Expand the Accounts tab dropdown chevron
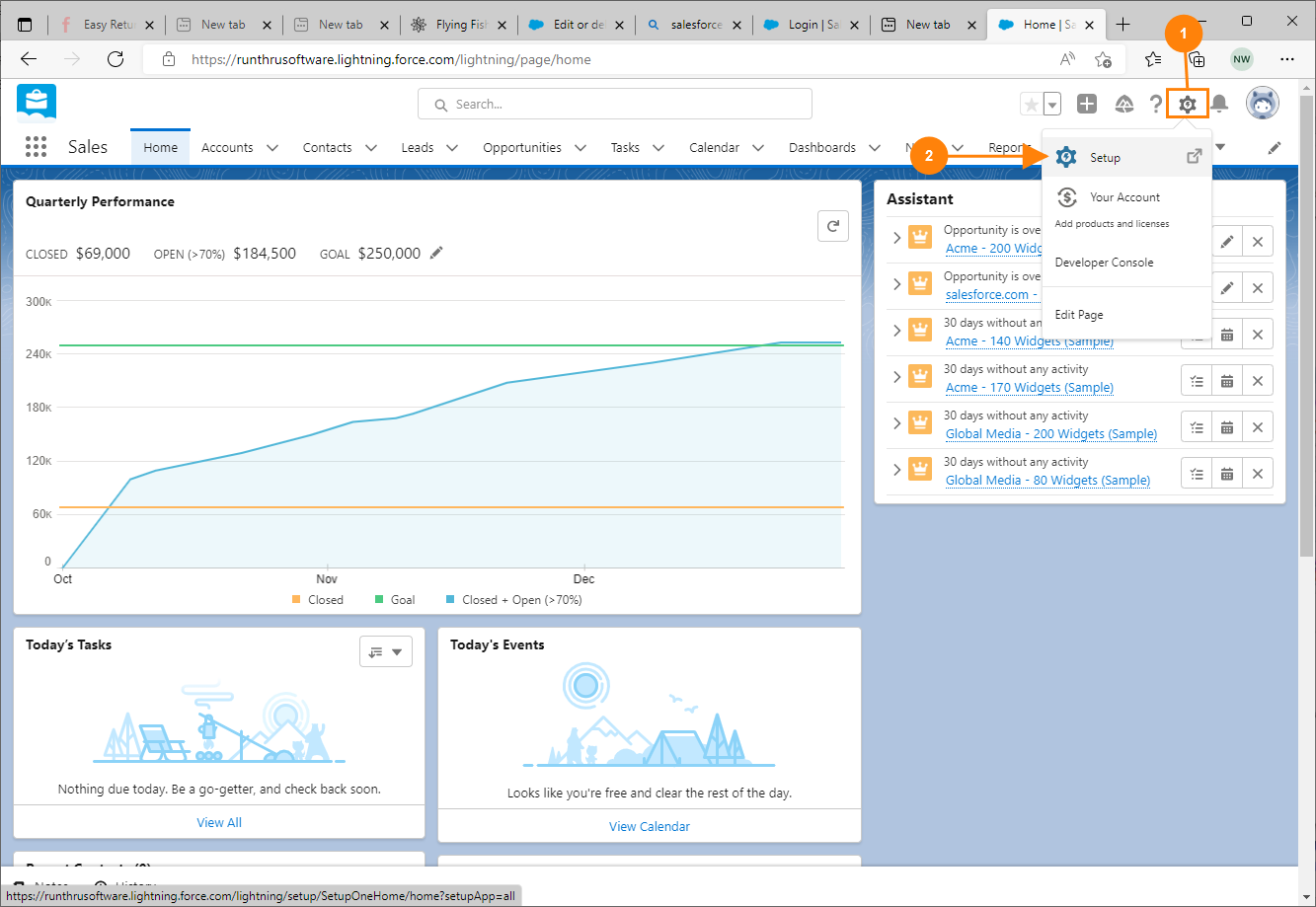The image size is (1316, 907). (x=271, y=148)
